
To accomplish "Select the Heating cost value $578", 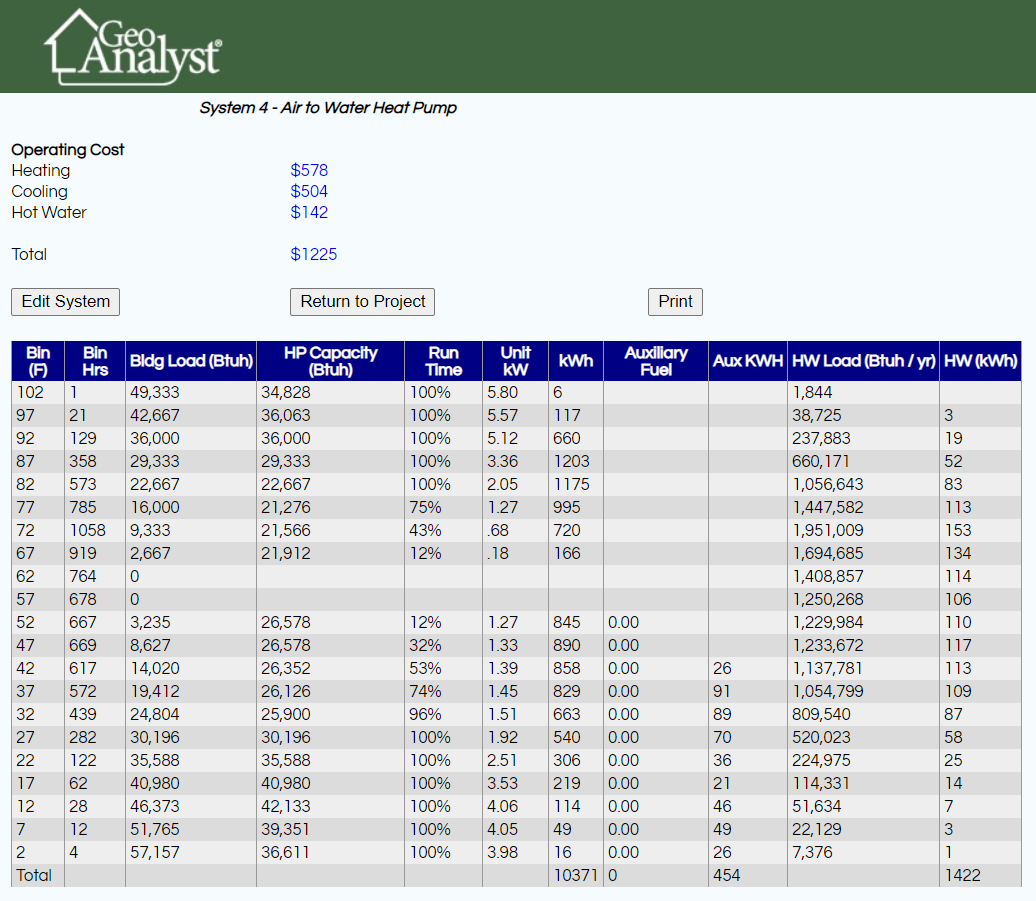I will [309, 170].
